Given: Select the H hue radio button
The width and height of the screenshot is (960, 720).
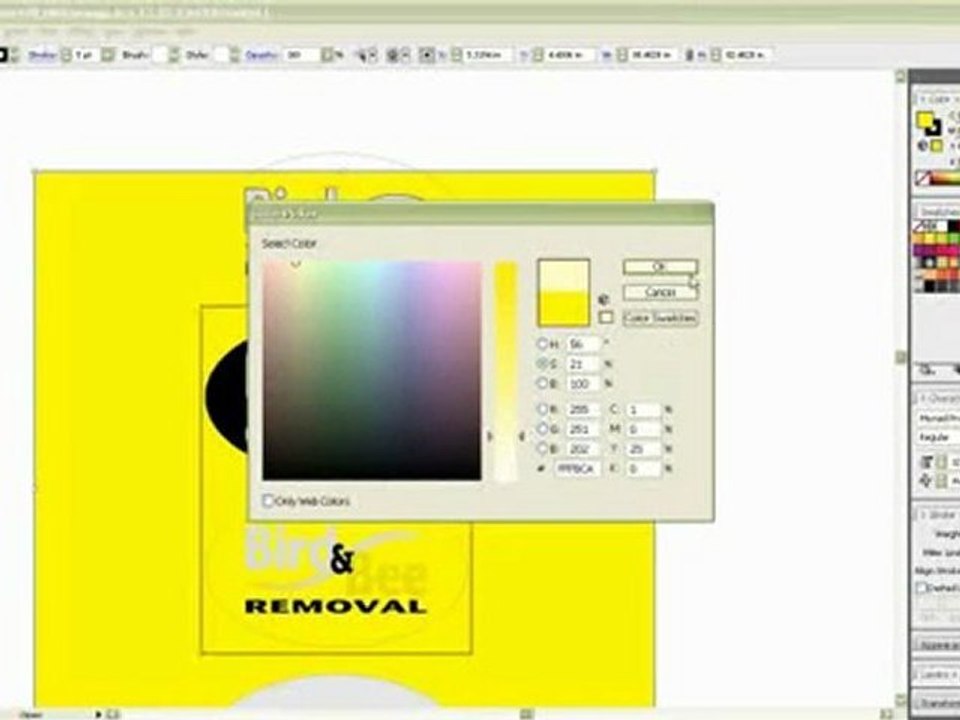Looking at the screenshot, I should click(542, 344).
